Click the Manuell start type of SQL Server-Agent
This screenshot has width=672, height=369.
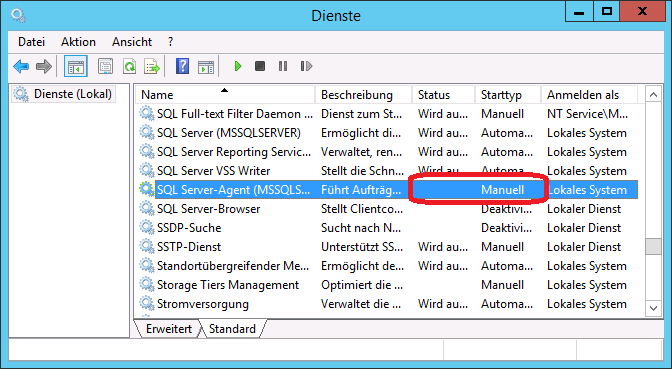tap(502, 189)
